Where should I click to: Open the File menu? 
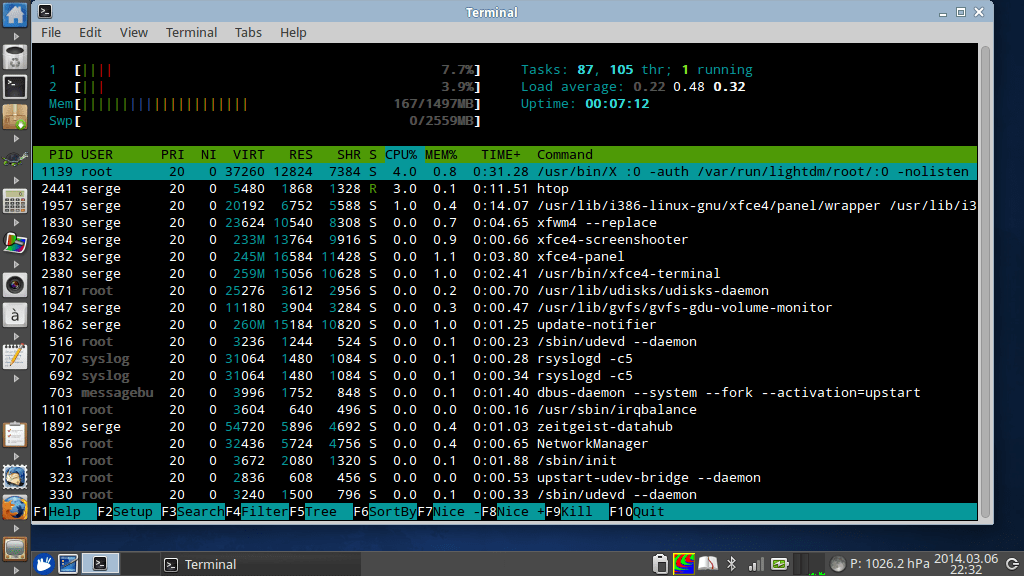51,33
